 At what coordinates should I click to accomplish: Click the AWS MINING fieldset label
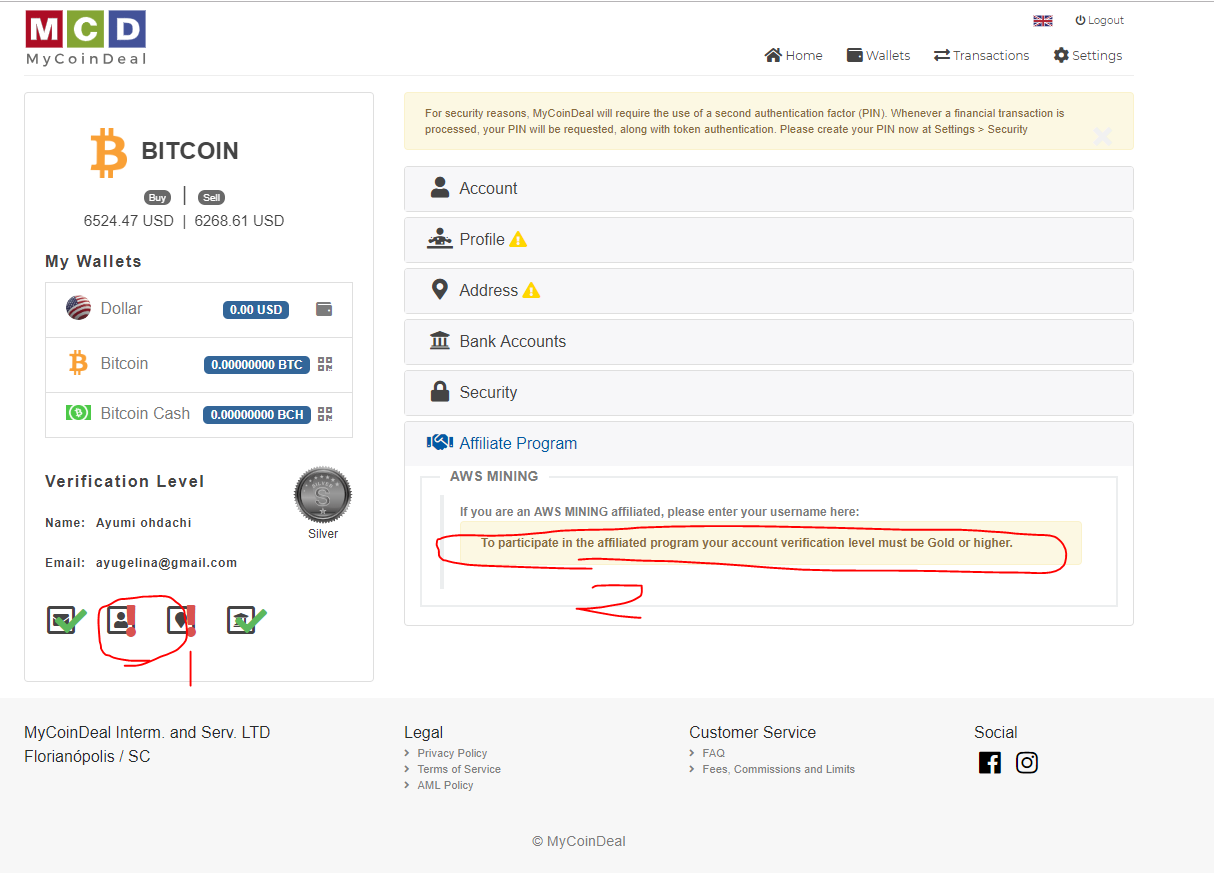click(494, 476)
